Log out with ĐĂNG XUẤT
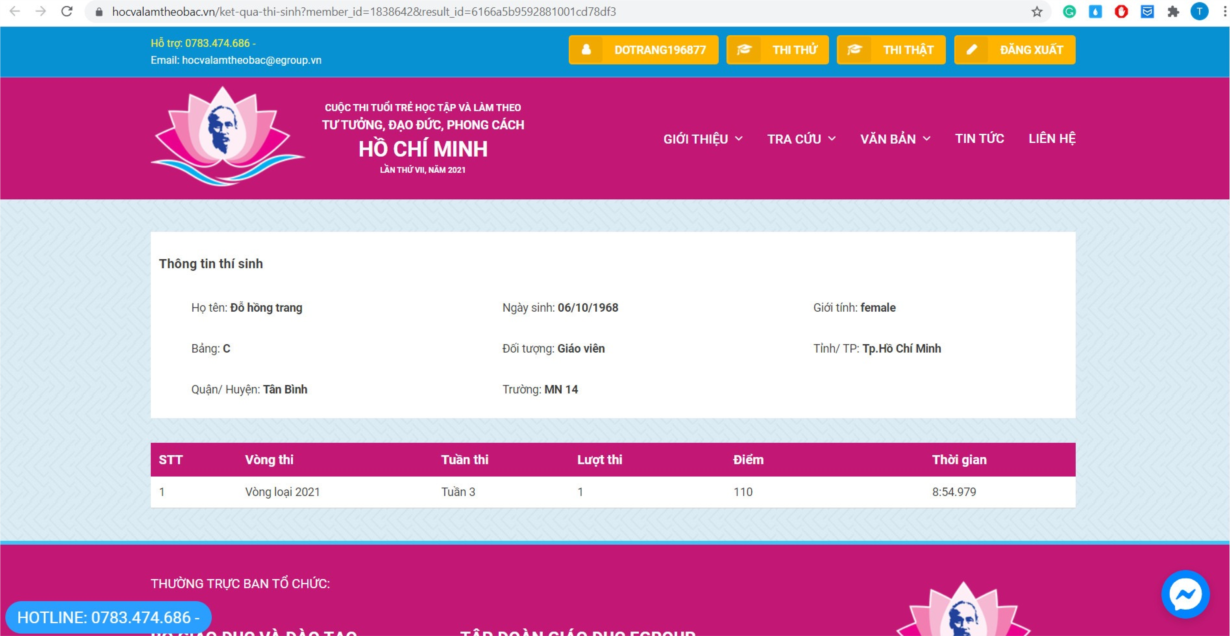The height and width of the screenshot is (636, 1230). [1014, 50]
